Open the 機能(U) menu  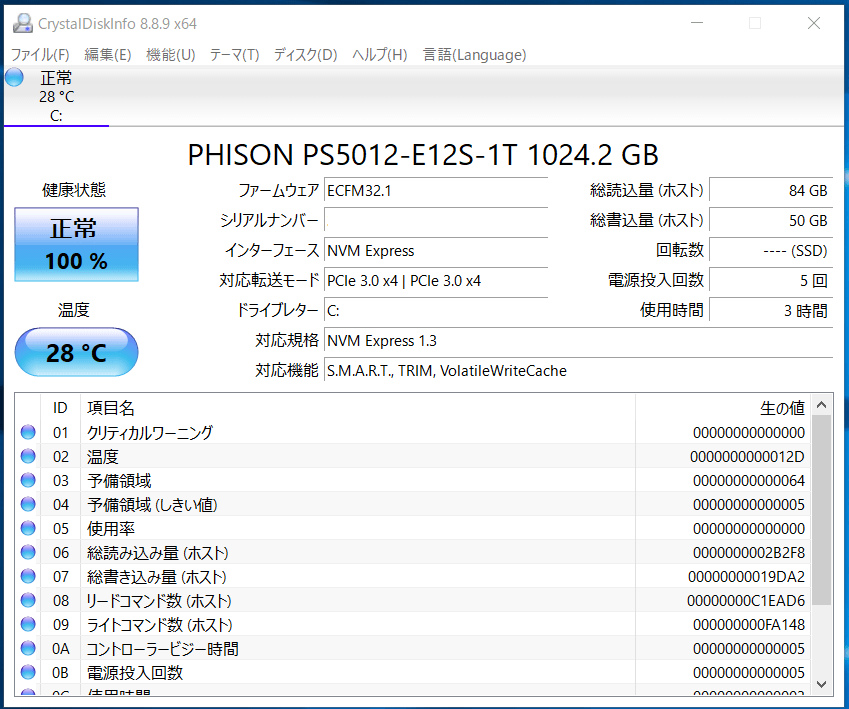tap(171, 55)
